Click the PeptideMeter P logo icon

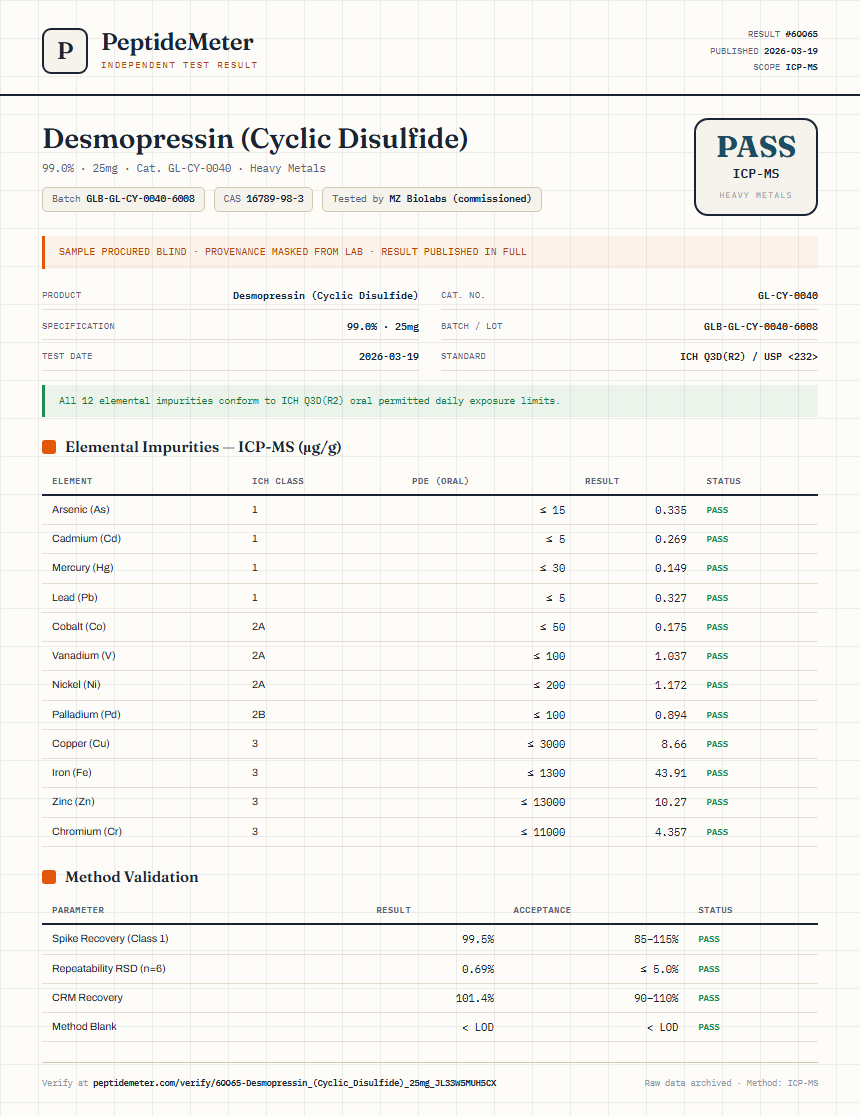pos(65,51)
